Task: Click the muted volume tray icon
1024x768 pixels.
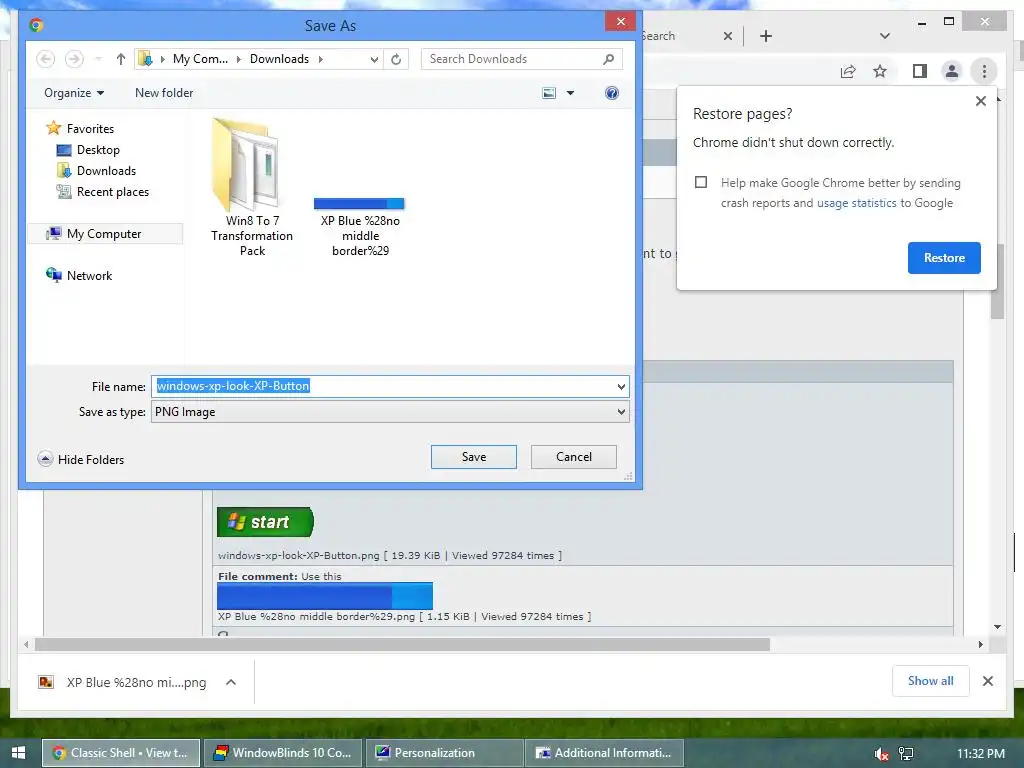Action: pos(881,754)
